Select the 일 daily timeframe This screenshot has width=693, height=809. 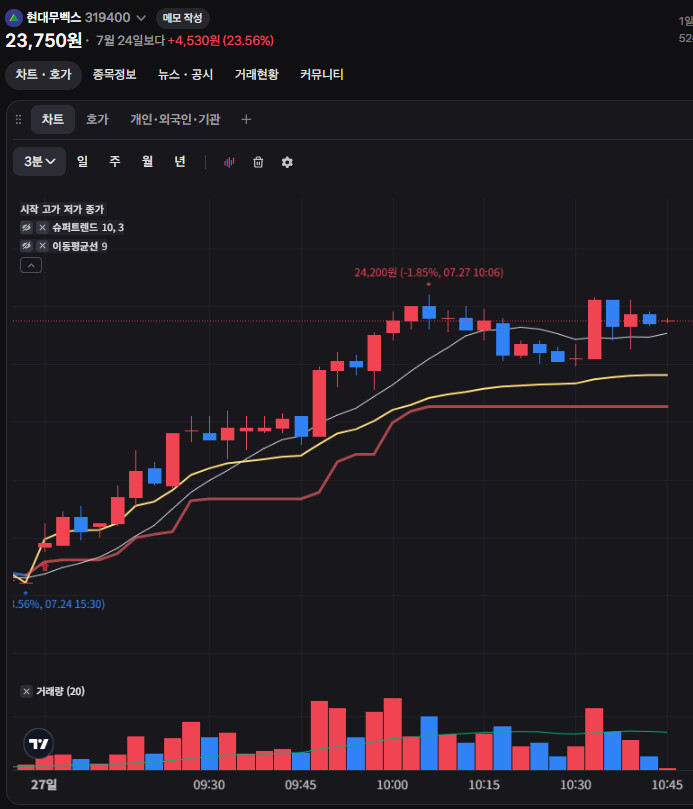coord(83,161)
